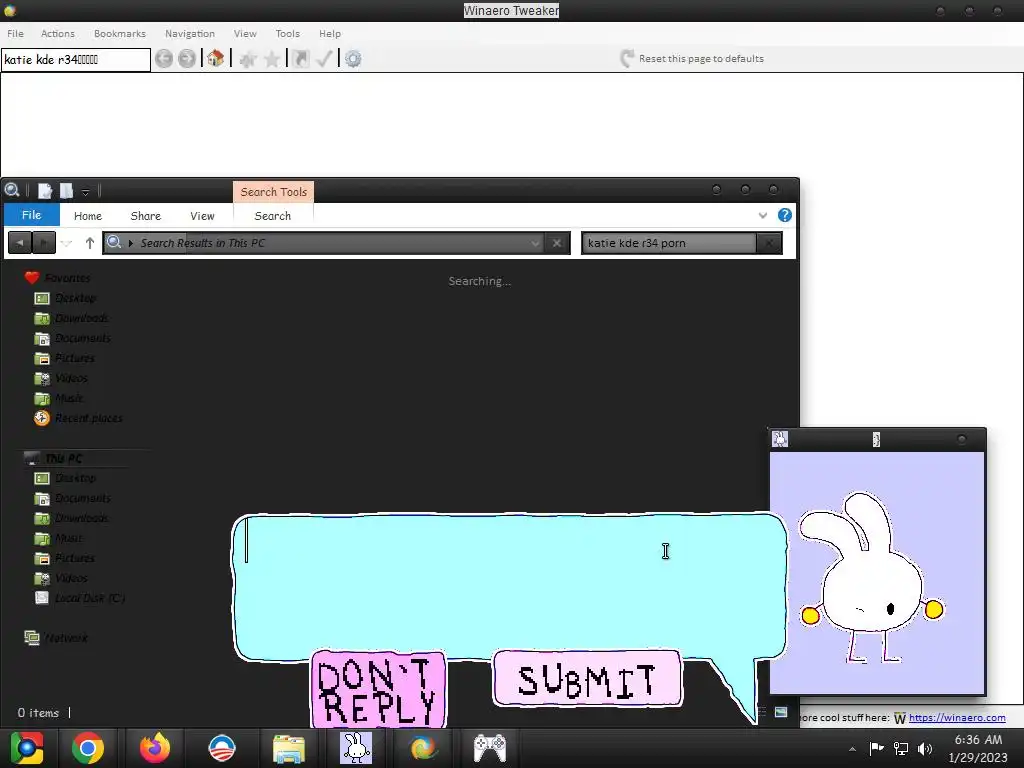The image size is (1024, 768).
Task: Switch to the Explorer View ribbon tab
Action: click(202, 216)
